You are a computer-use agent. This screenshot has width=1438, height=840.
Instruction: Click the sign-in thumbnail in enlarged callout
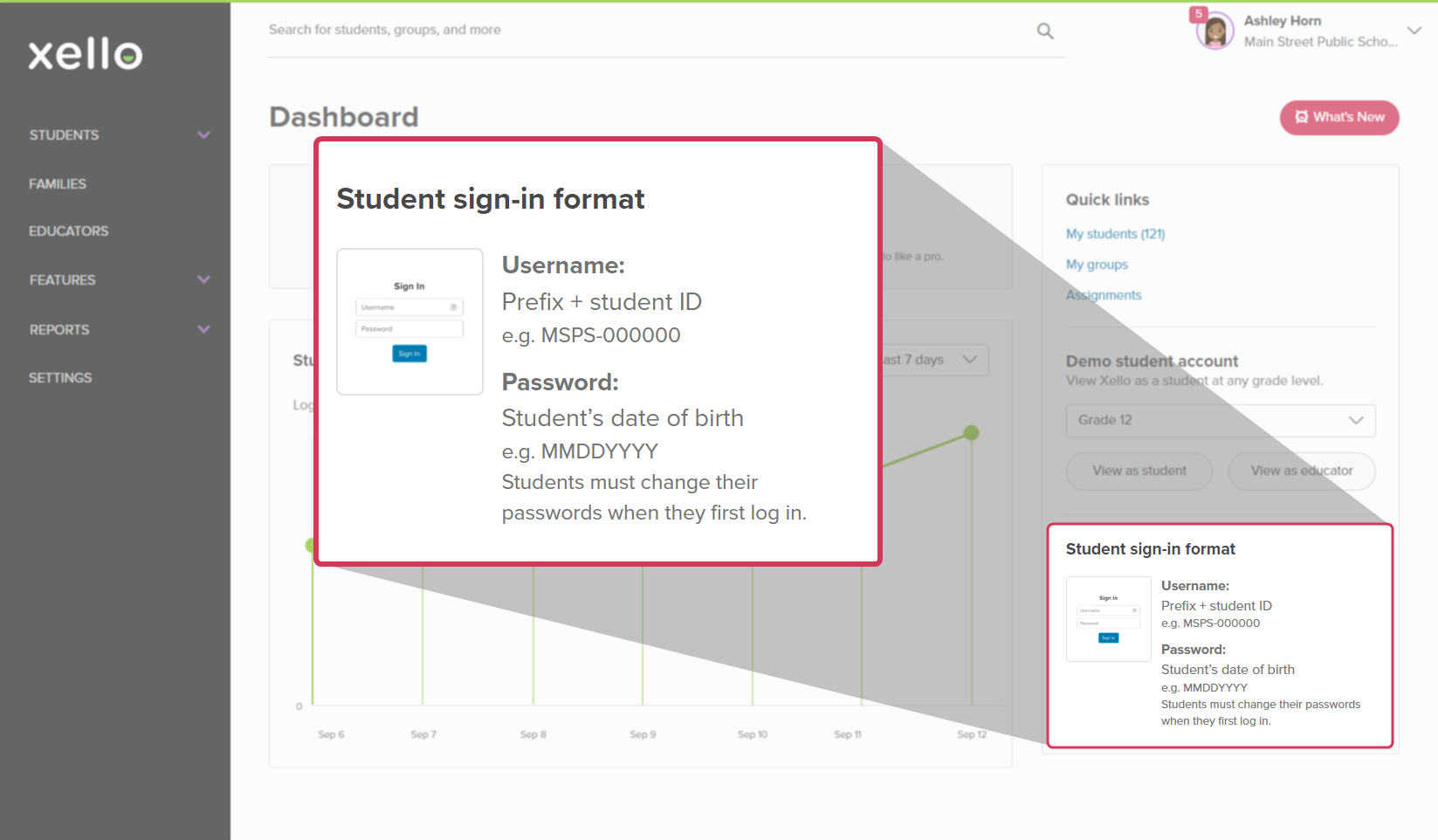pos(409,321)
